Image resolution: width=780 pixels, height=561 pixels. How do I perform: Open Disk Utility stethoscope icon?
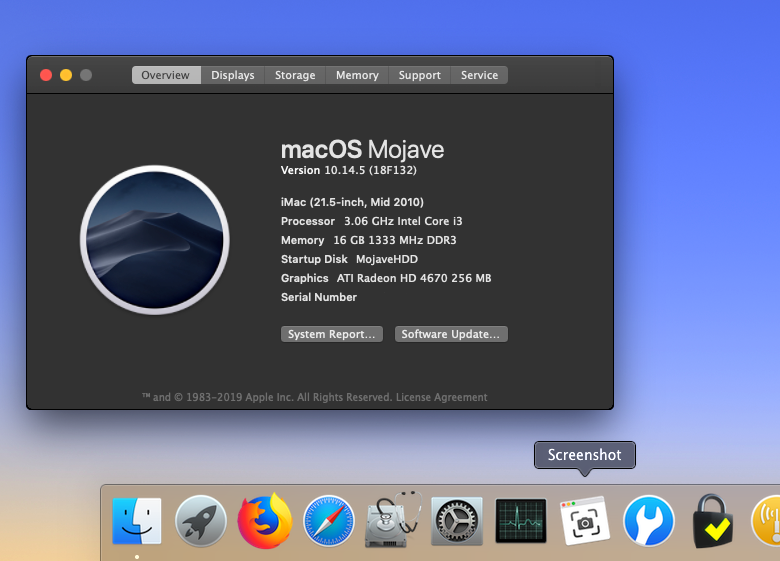(393, 519)
